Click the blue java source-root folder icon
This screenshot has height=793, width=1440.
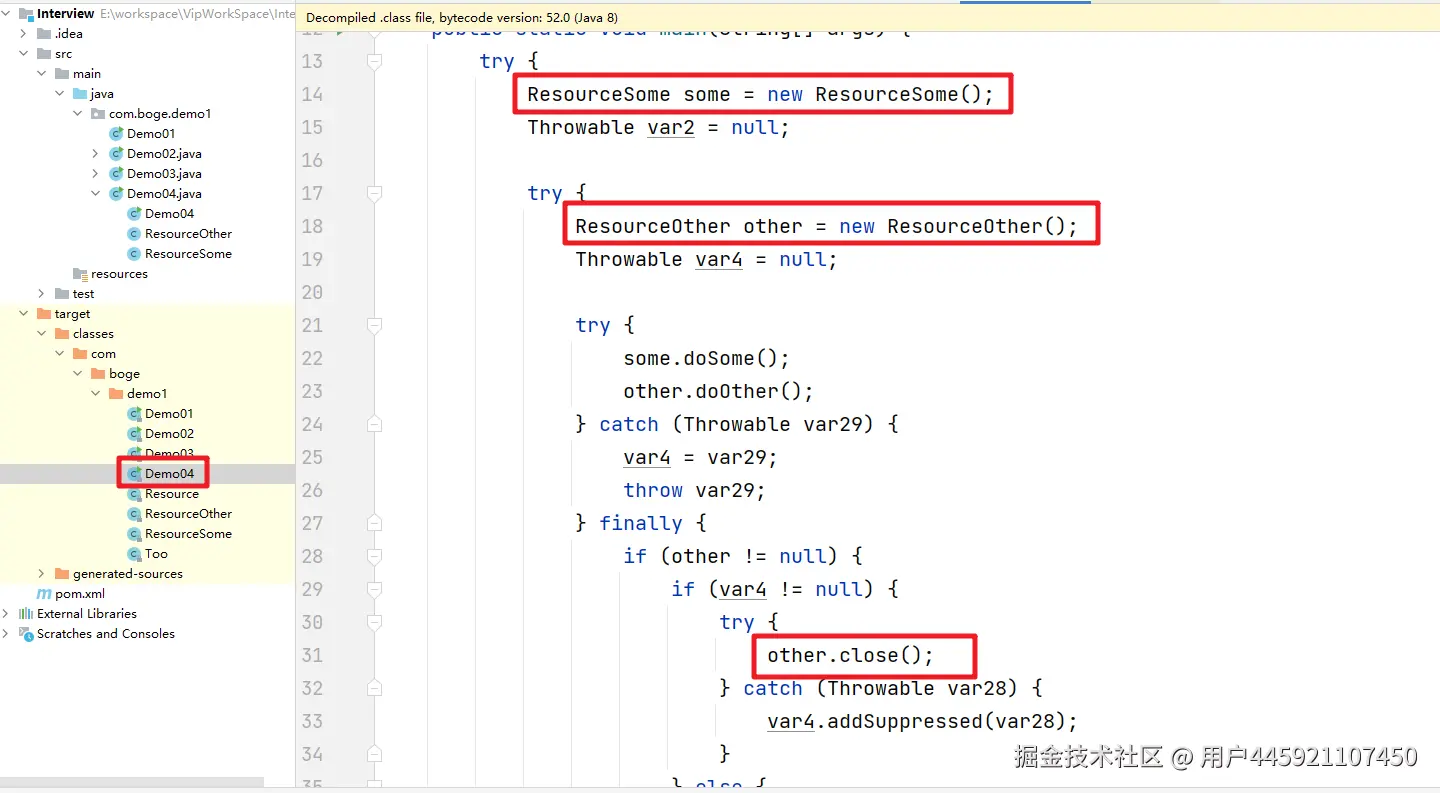point(80,94)
